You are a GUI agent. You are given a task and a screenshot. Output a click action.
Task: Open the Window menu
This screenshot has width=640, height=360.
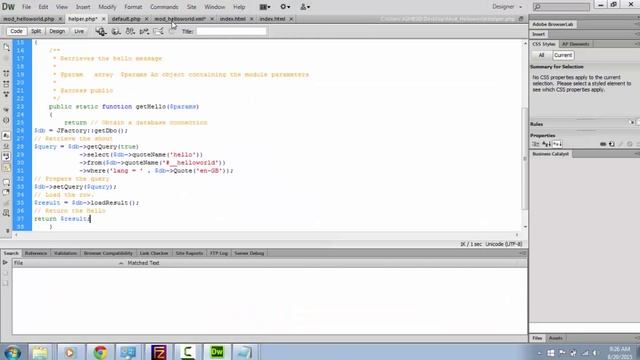(x=215, y=7)
